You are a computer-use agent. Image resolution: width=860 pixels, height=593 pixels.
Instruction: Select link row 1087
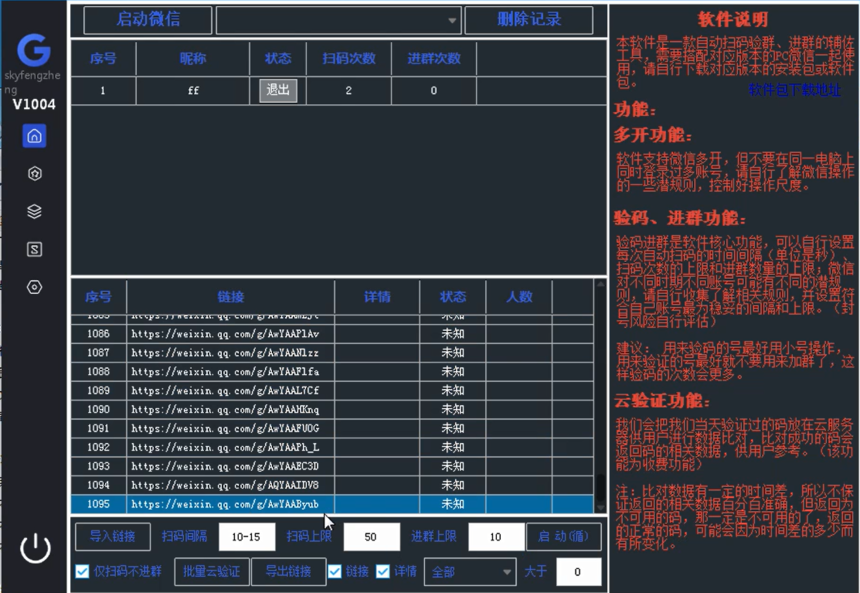click(x=332, y=353)
